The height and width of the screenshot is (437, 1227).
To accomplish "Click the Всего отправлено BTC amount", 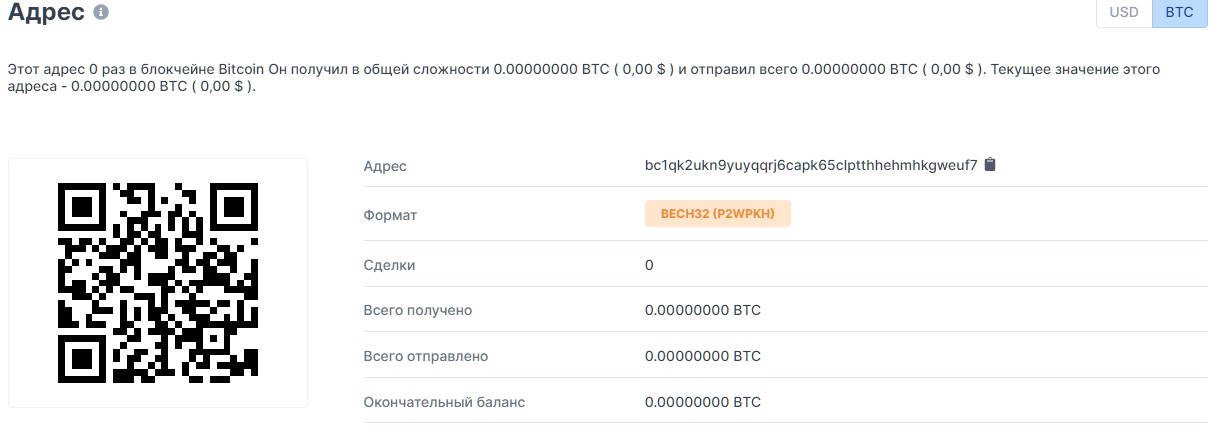I will pos(703,356).
